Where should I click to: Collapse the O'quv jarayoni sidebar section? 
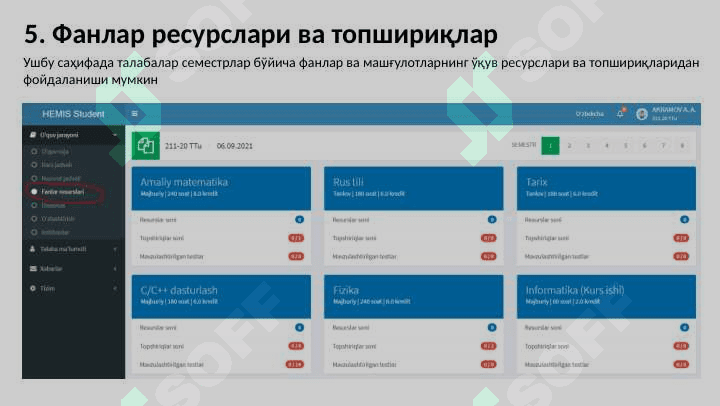tap(115, 134)
